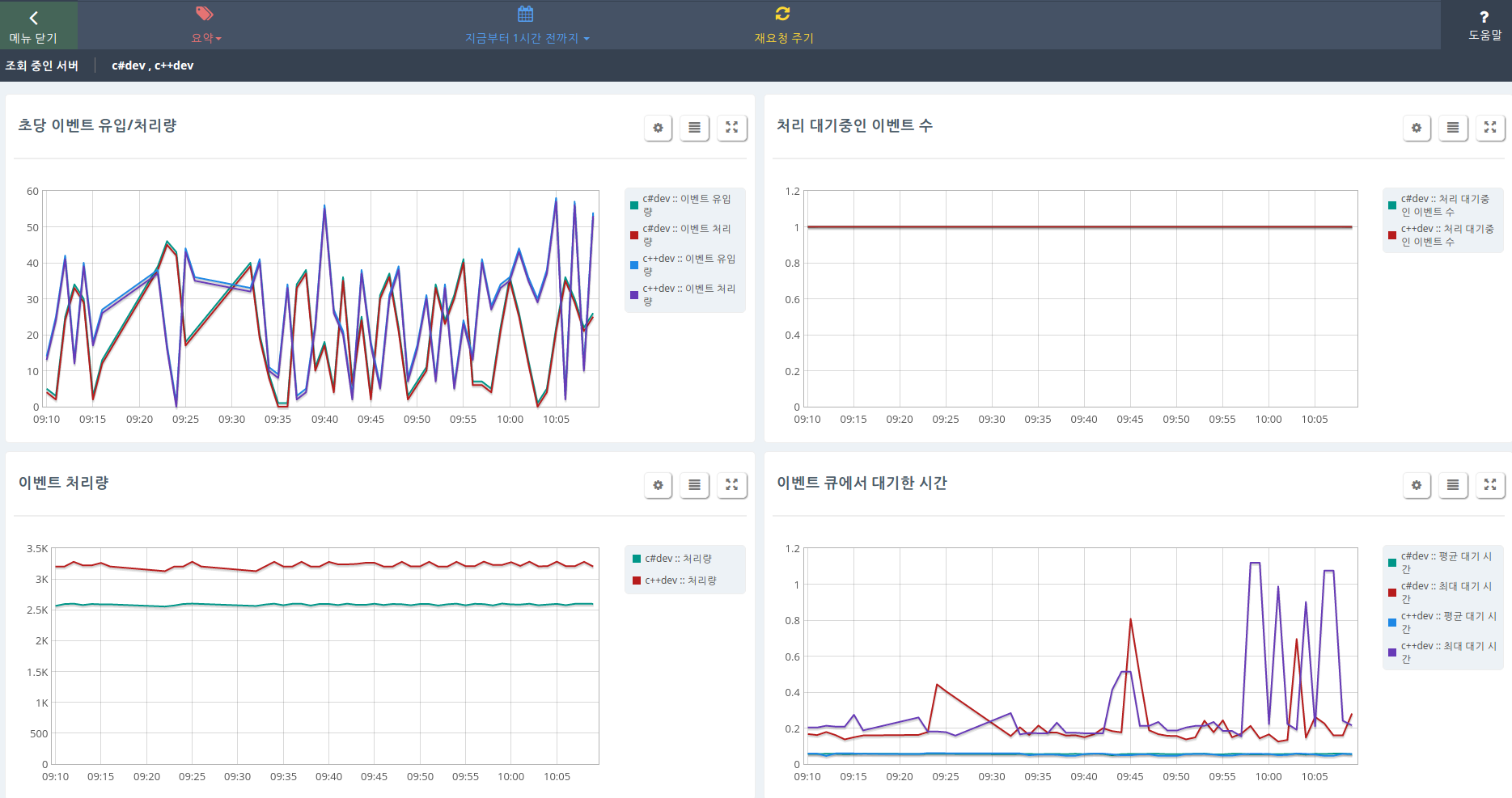
Task: Open list menu for 처리 대기중인 이벤트 수 chart
Action: coord(1454,128)
